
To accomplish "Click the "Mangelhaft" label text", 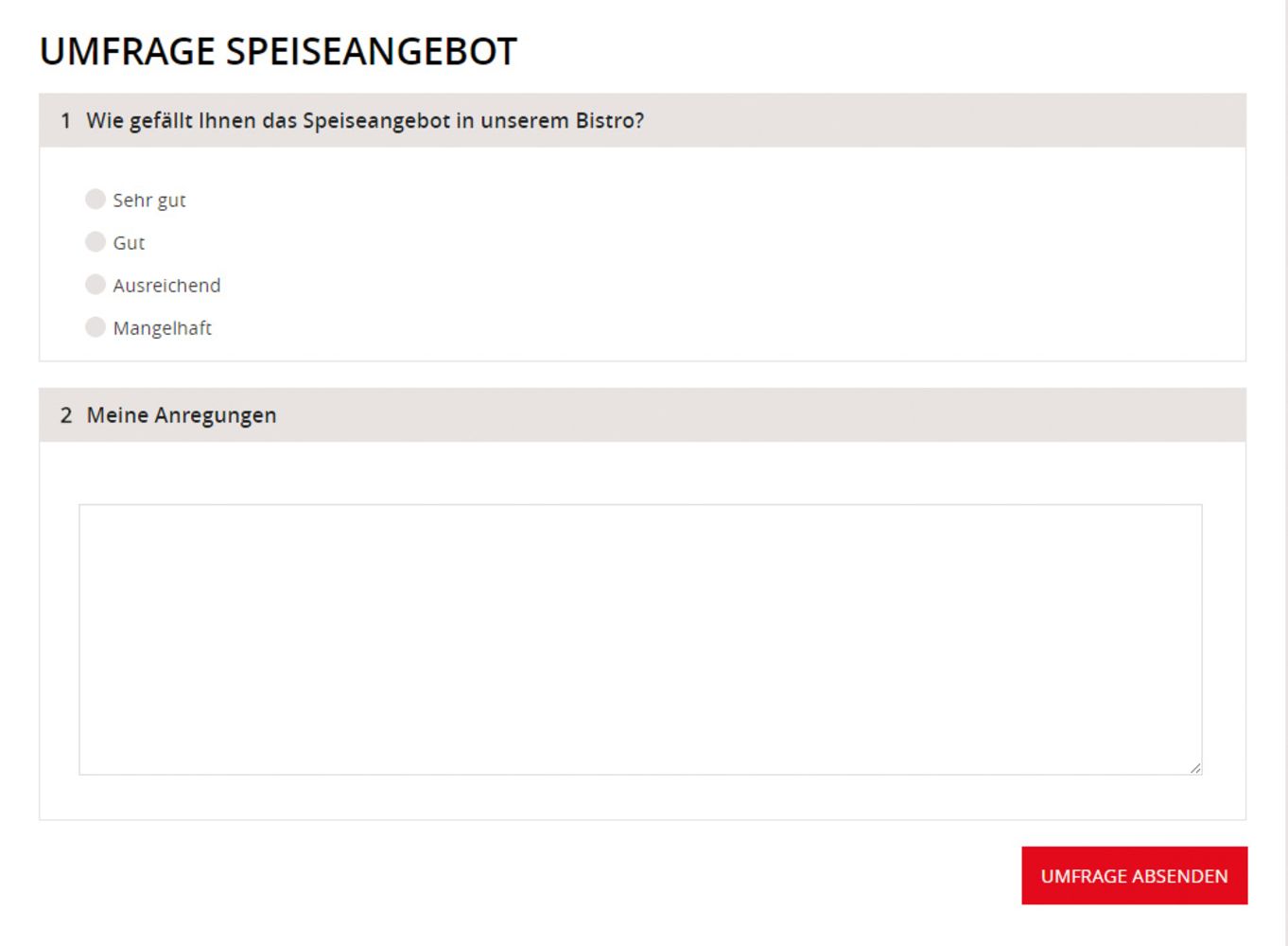I will (x=162, y=328).
